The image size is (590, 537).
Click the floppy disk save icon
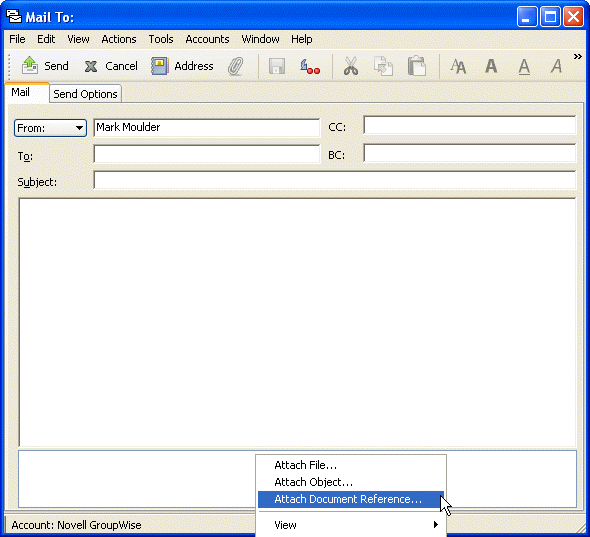[277, 66]
